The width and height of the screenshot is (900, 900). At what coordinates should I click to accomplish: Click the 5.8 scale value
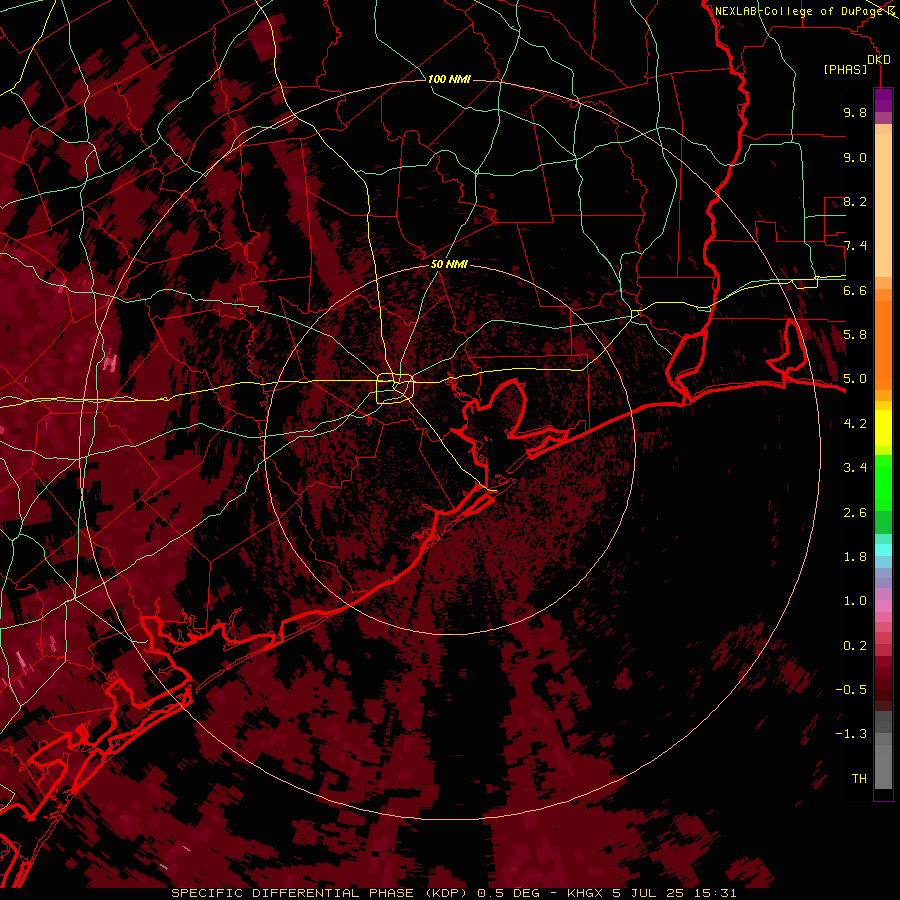pyautogui.click(x=855, y=335)
